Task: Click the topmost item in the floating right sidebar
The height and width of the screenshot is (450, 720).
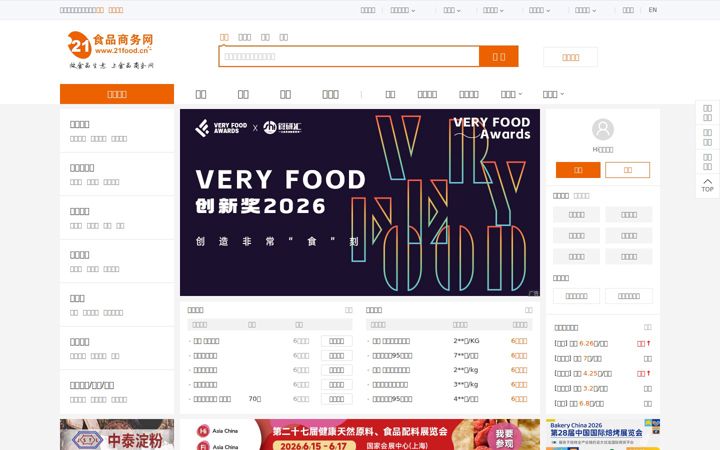Action: point(708,112)
